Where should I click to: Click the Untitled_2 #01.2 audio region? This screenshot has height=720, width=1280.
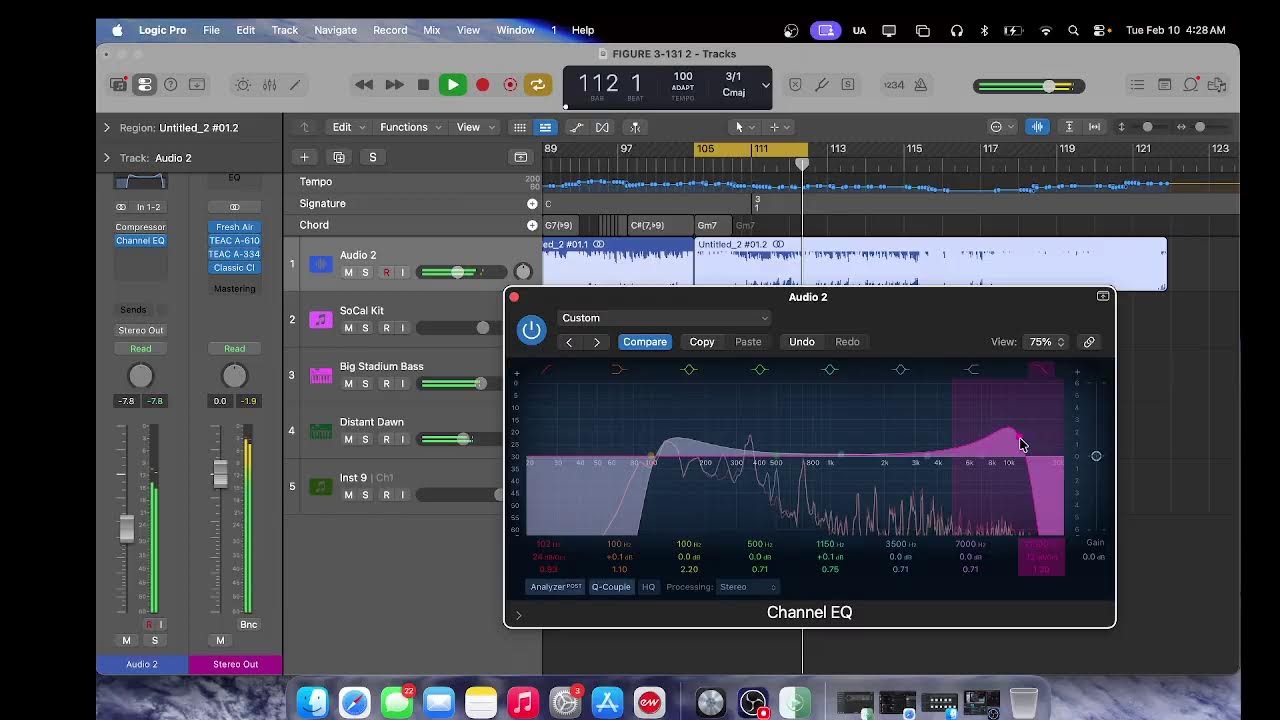pos(930,264)
